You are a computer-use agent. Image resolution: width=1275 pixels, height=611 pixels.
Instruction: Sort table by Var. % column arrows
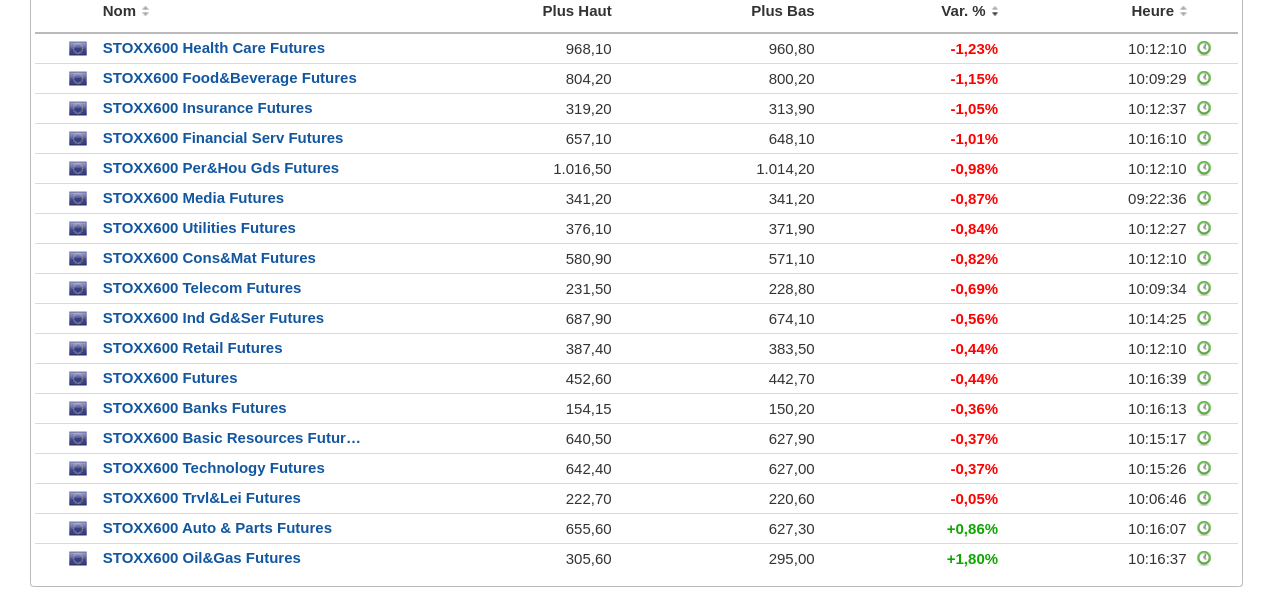click(x=994, y=11)
